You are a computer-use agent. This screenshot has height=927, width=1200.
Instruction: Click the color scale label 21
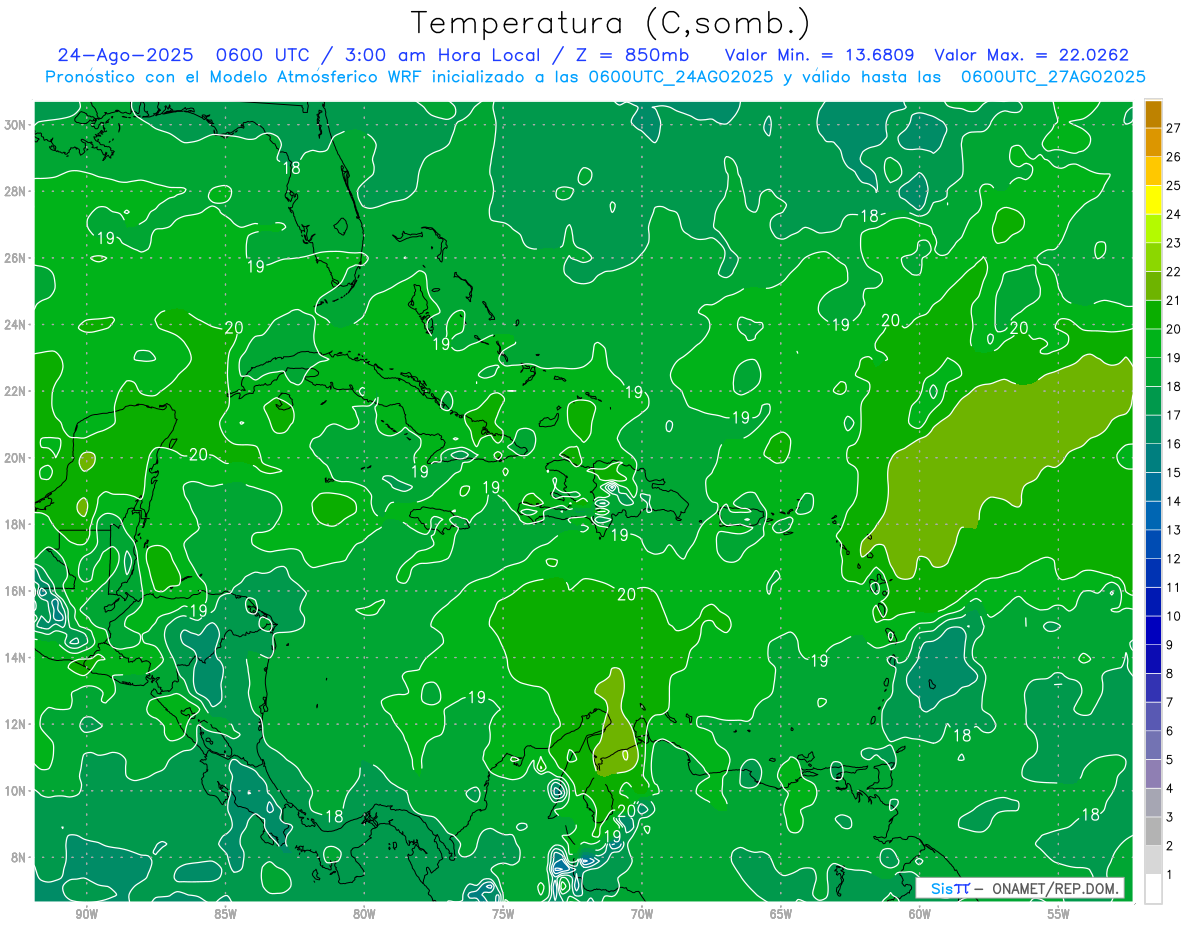click(x=1173, y=300)
